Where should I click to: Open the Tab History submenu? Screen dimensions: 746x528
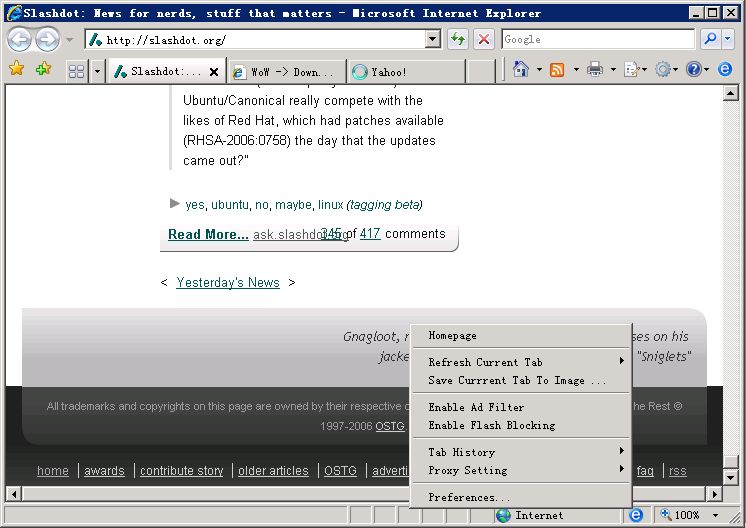pyautogui.click(x=521, y=452)
